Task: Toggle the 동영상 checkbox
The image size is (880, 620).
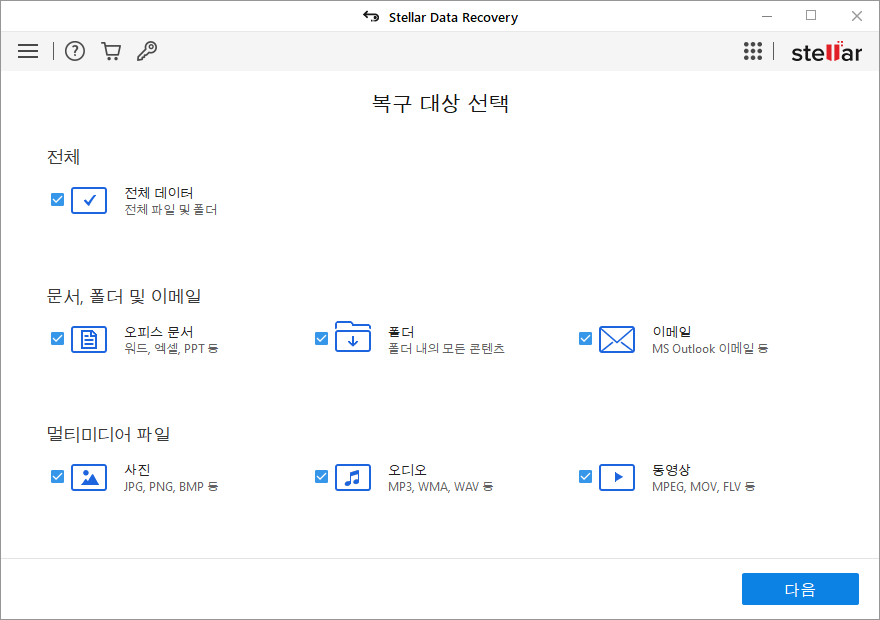Action: (x=585, y=476)
